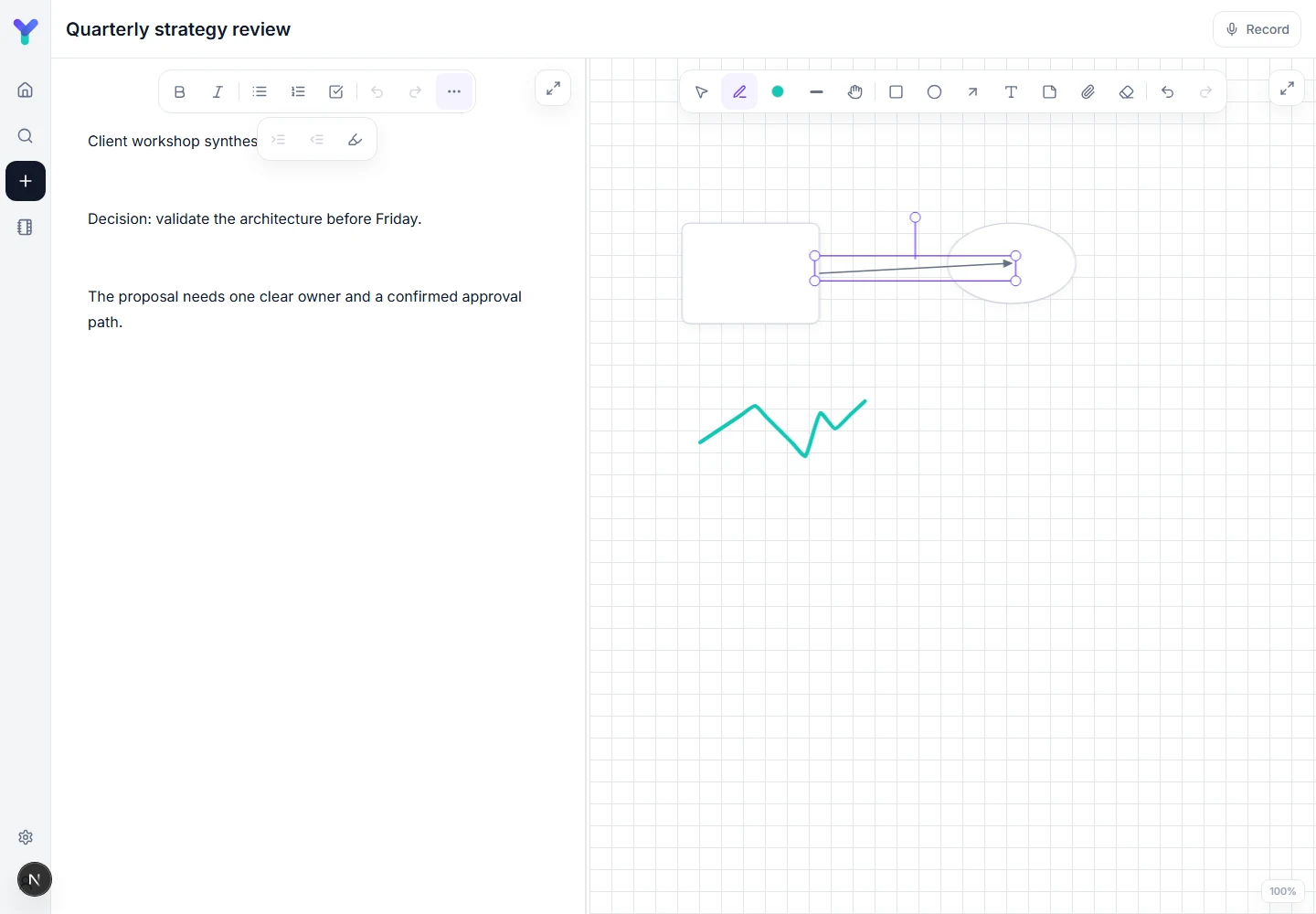Insert a bulleted list
Screen dimensions: 1316x914
[260, 91]
